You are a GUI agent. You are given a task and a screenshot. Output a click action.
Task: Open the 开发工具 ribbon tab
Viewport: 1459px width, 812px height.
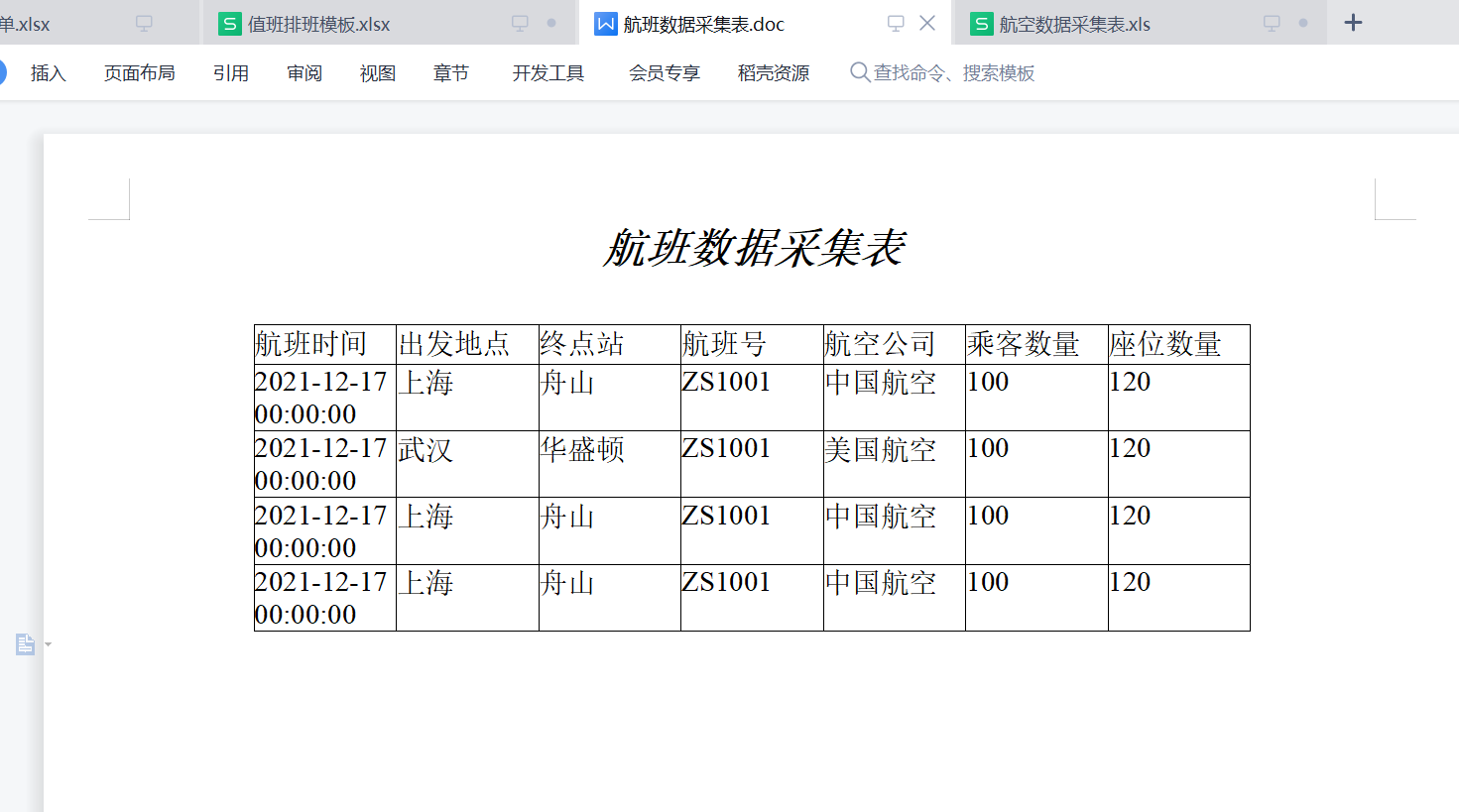[548, 72]
